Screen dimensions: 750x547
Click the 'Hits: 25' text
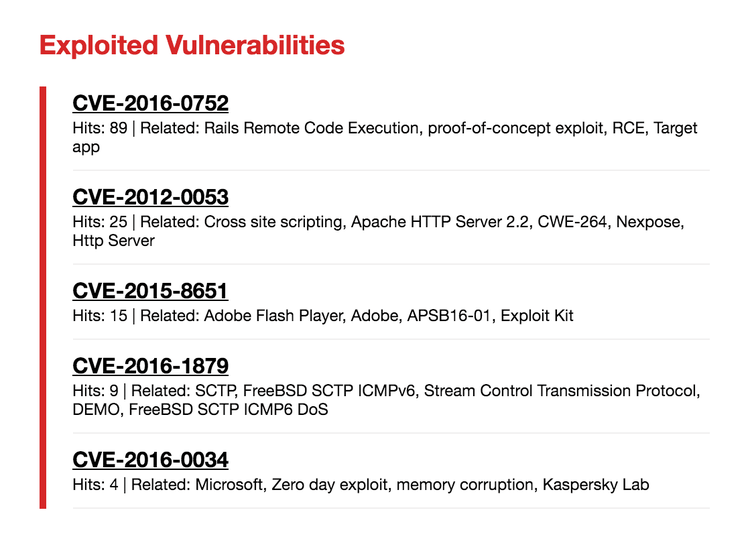[x=101, y=222]
